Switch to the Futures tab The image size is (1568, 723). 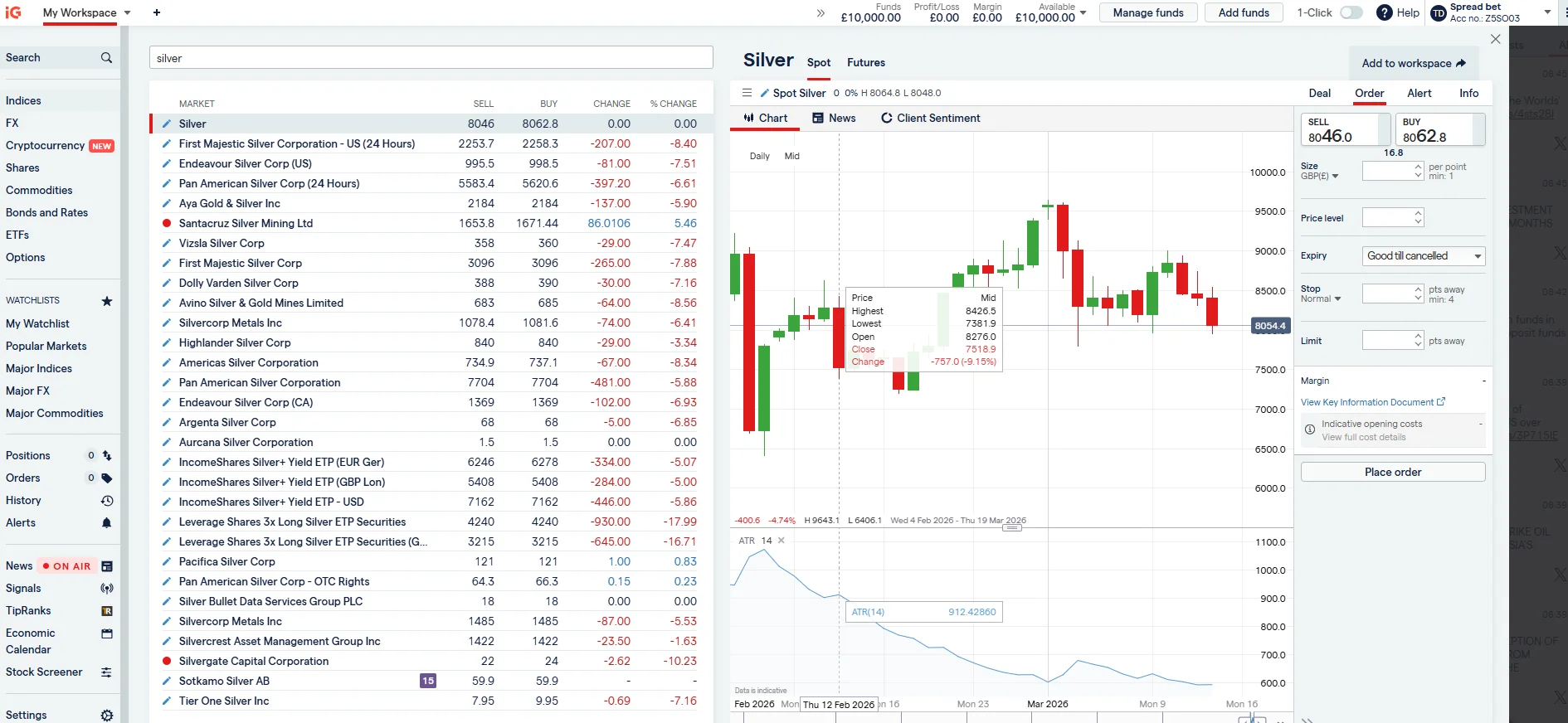point(866,62)
